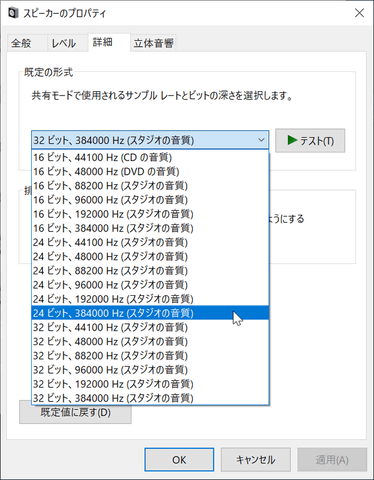Confirm with the OK button
374x480 pixels.
pyautogui.click(x=179, y=460)
